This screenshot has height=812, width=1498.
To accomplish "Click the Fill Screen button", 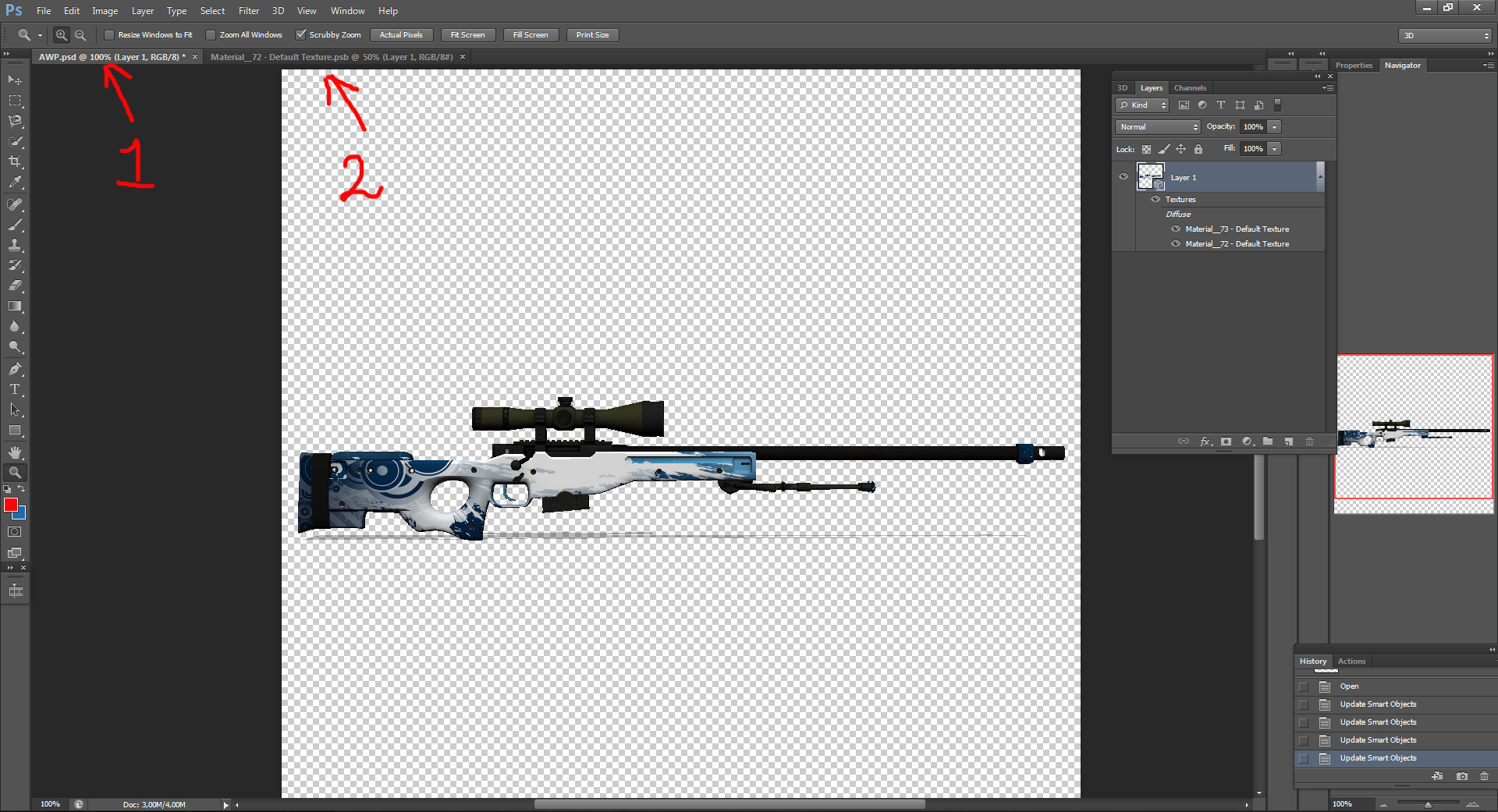I will pyautogui.click(x=531, y=35).
